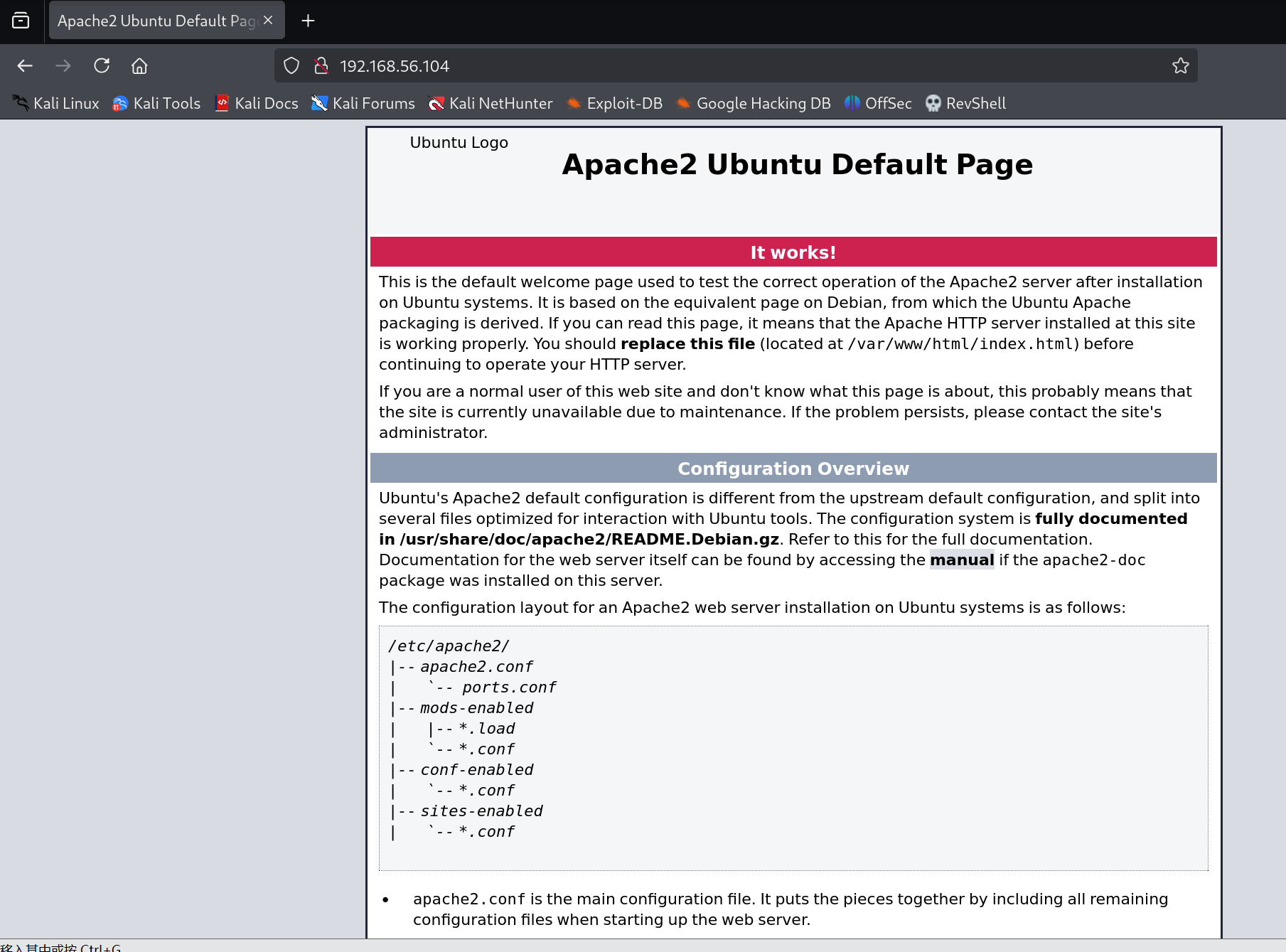Go to the browser home page
1286x952 pixels.
click(139, 66)
